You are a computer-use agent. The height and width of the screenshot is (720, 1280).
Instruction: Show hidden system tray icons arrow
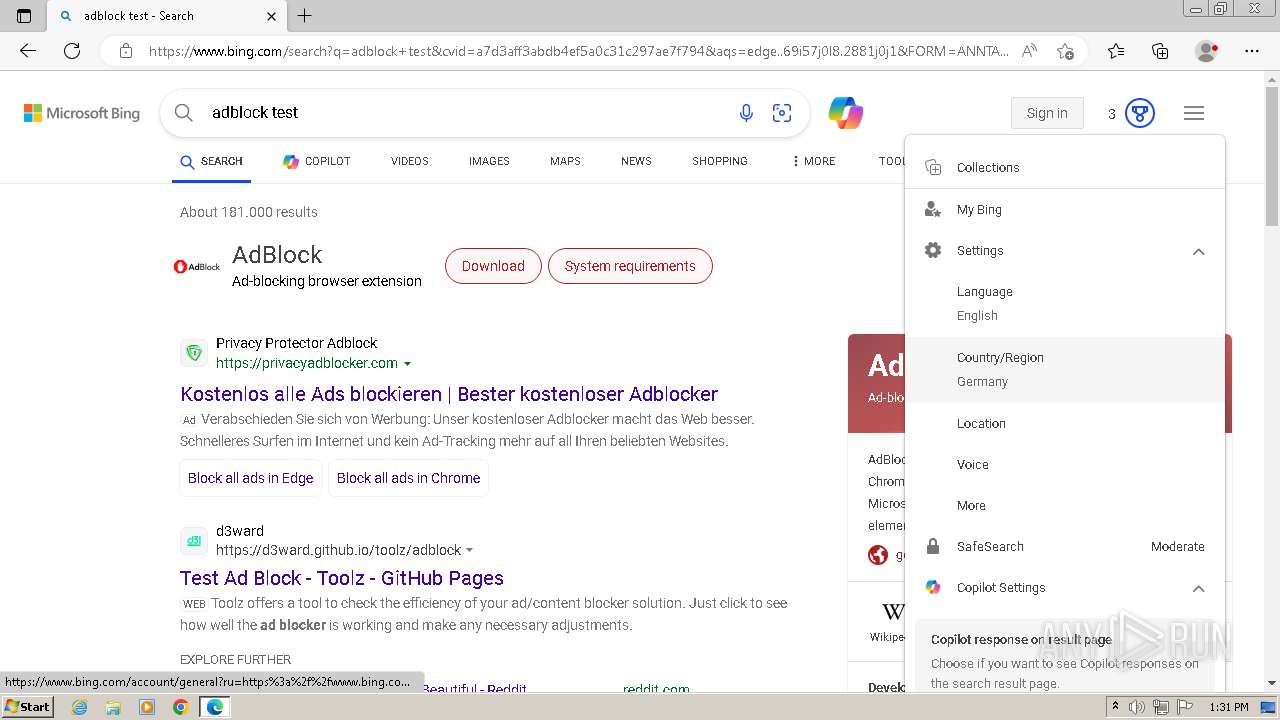tap(1115, 707)
